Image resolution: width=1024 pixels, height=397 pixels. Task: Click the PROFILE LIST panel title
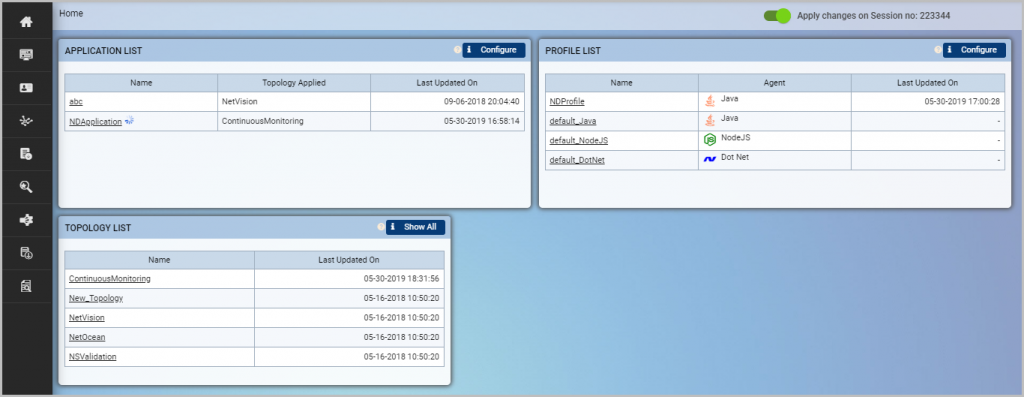click(573, 51)
